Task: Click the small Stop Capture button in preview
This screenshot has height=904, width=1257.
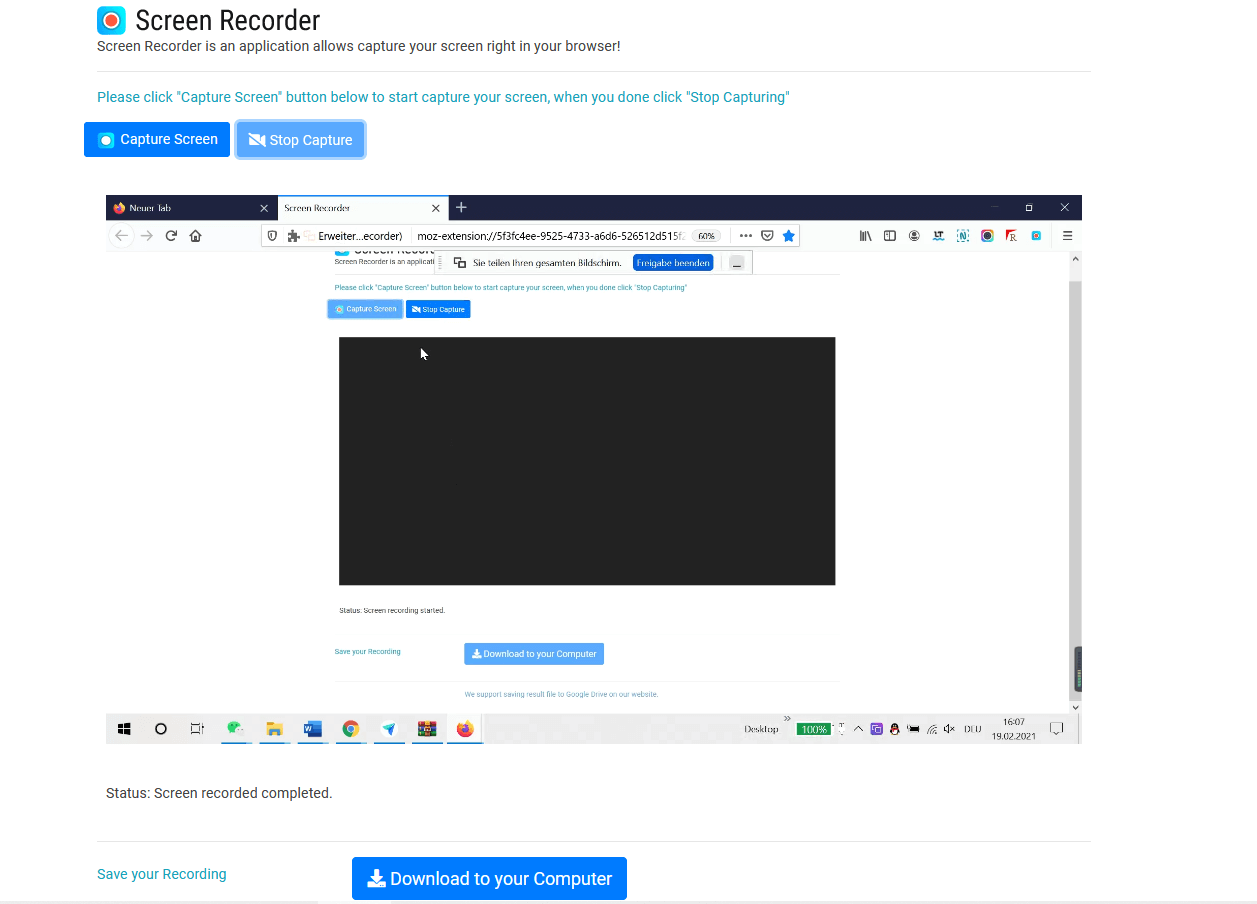Action: (x=438, y=309)
